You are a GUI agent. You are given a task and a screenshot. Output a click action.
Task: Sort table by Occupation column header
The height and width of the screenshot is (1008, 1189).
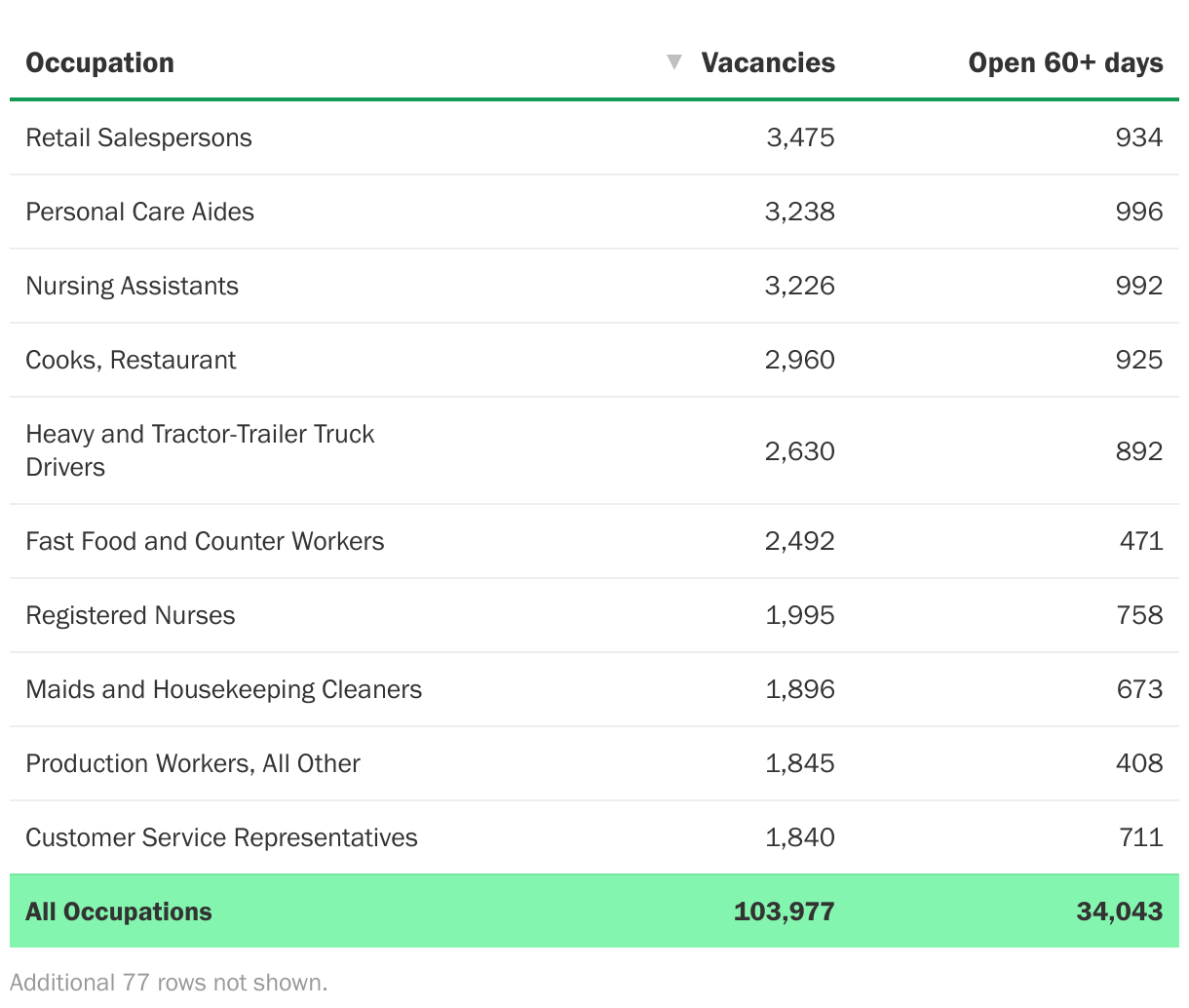[99, 62]
